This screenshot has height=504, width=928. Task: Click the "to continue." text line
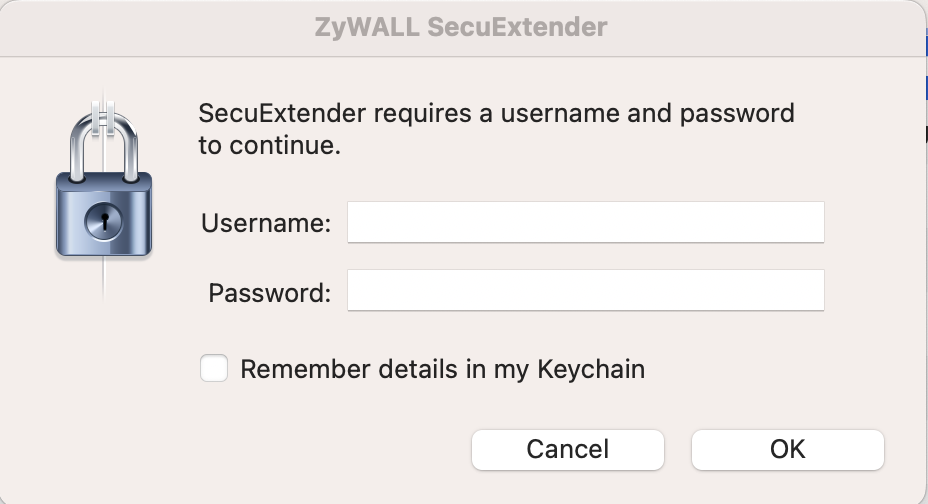point(270,145)
